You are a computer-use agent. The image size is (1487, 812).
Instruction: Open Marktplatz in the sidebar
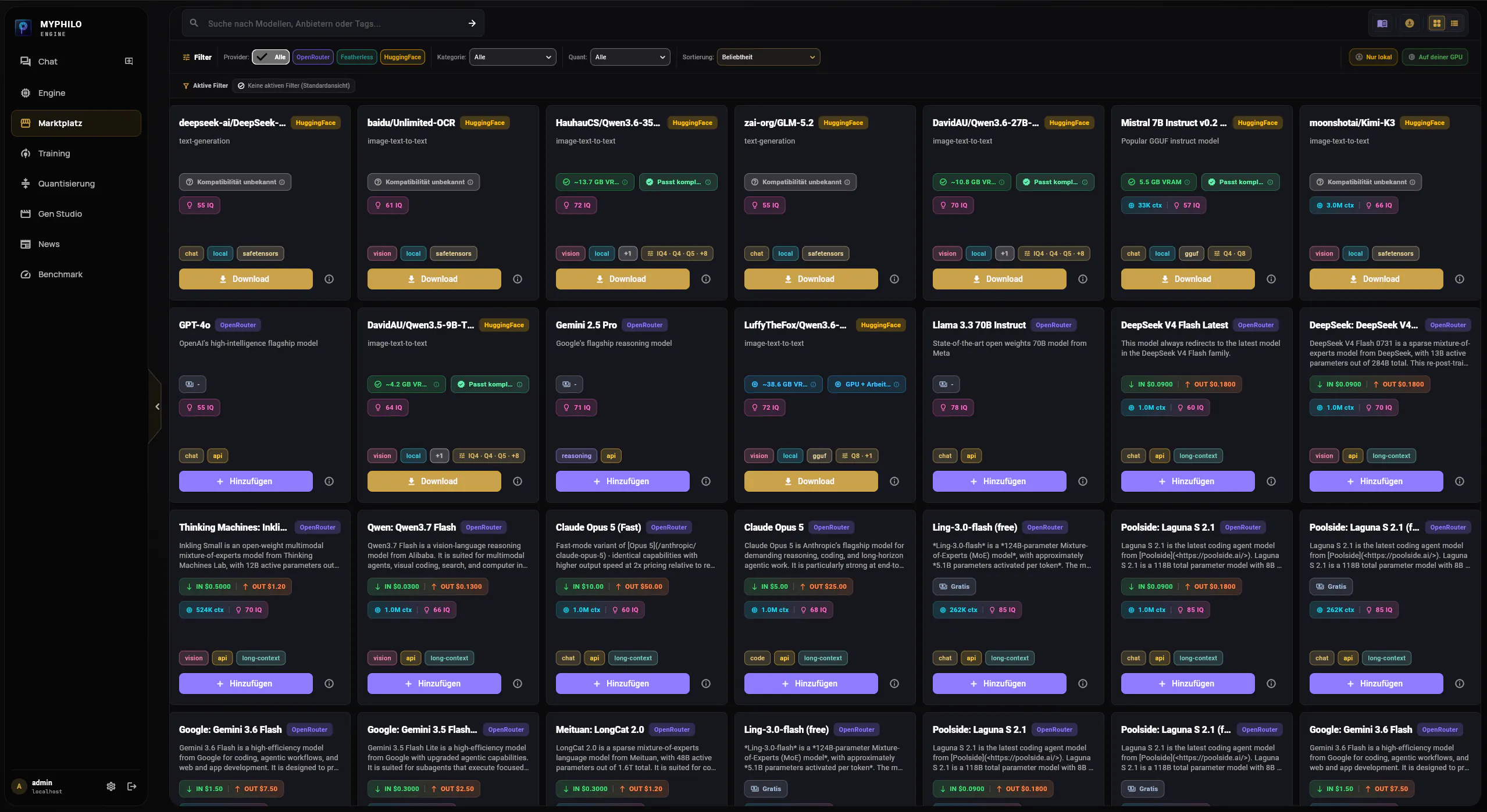76,123
